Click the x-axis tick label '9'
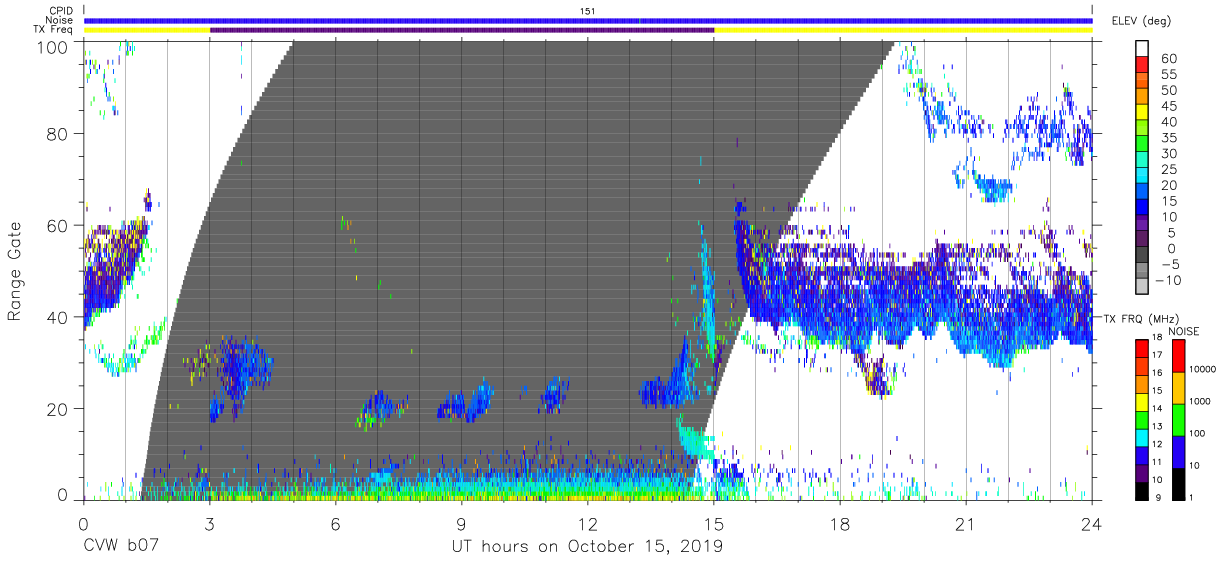The image size is (1228, 567). [x=462, y=523]
